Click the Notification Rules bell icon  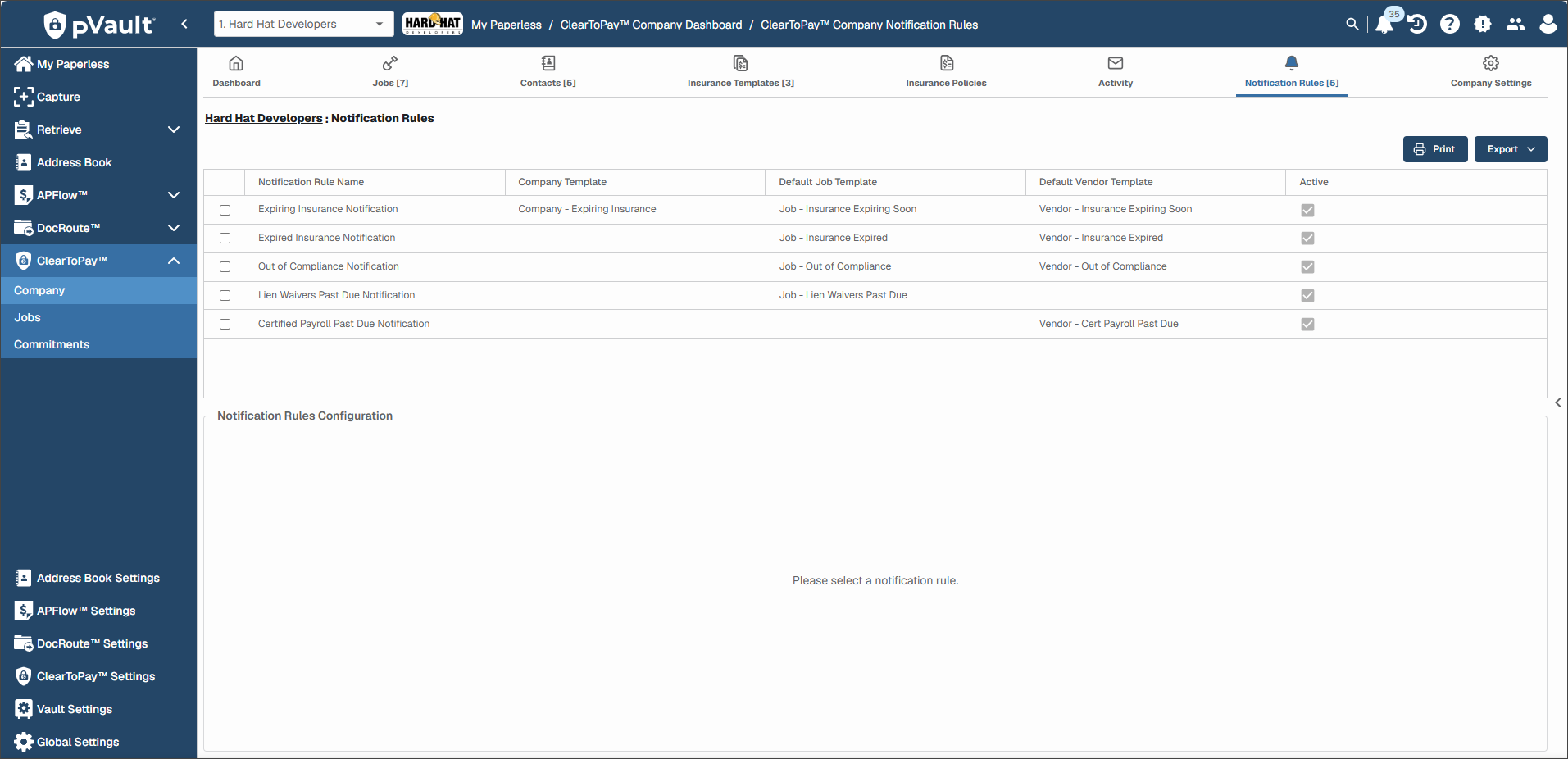[1292, 63]
